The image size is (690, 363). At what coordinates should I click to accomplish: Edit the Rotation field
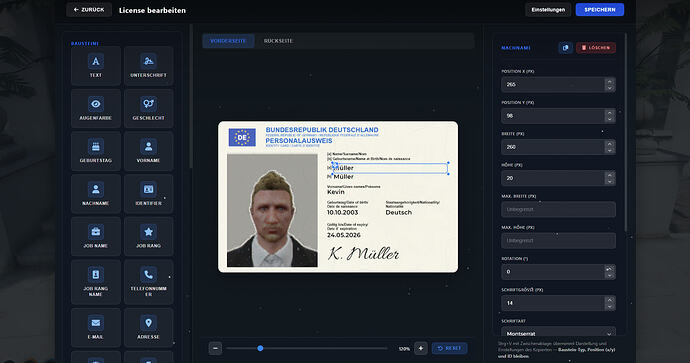click(x=558, y=272)
